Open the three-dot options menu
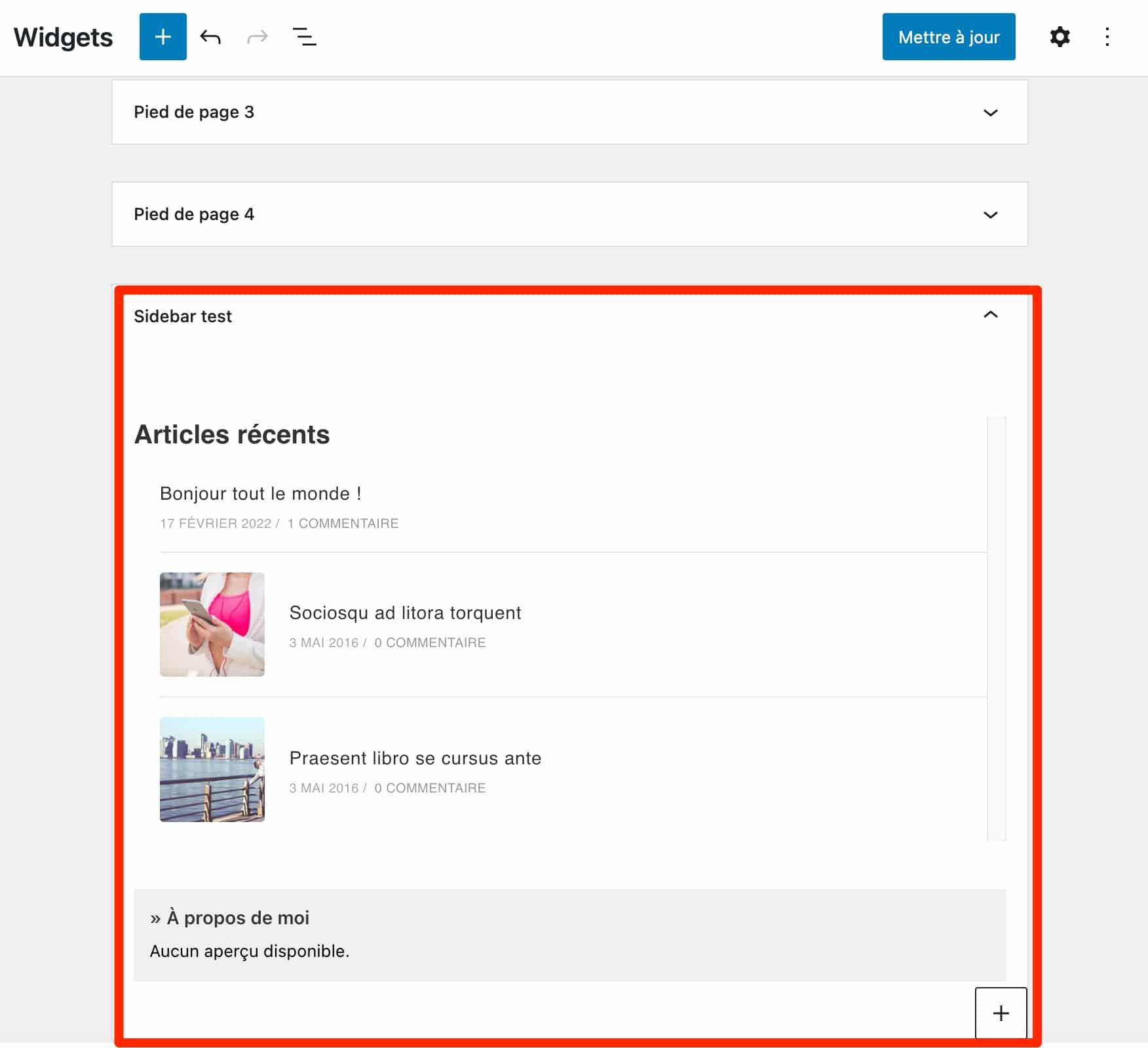The height and width of the screenshot is (1048, 1148). pos(1107,37)
